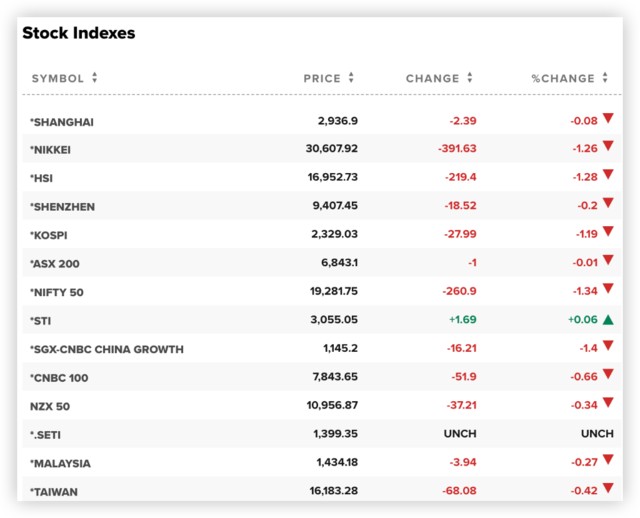This screenshot has width=640, height=518.
Task: Click the red down arrow in Taiwan row
Action: (x=607, y=490)
